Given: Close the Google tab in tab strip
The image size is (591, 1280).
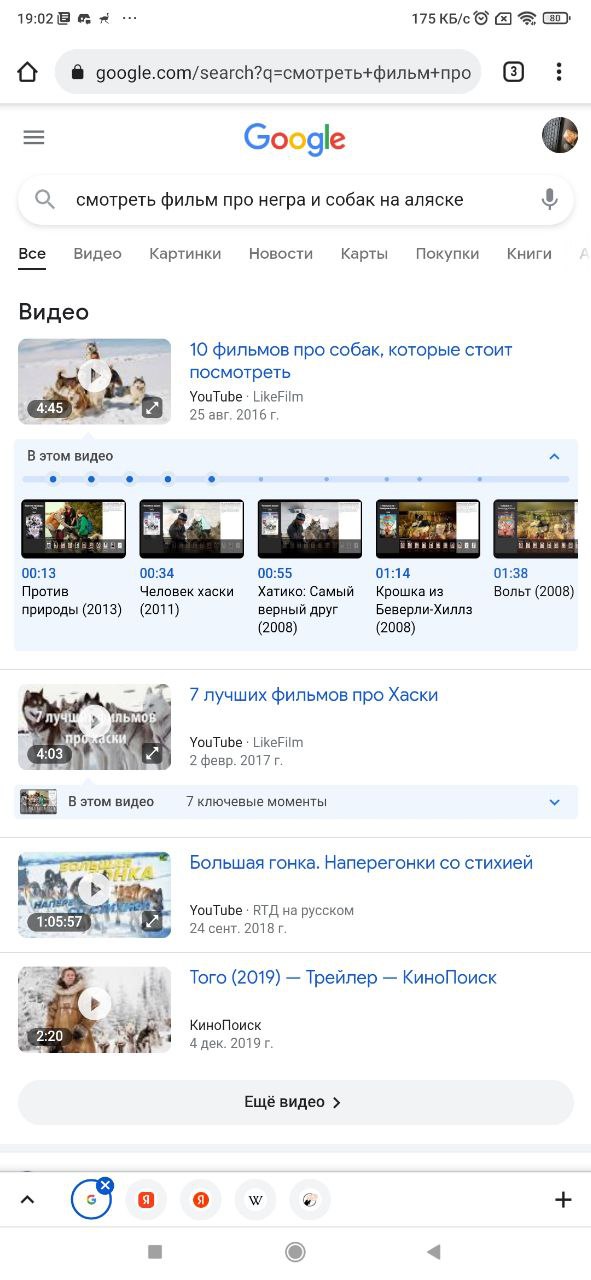Looking at the screenshot, I should point(105,1185).
